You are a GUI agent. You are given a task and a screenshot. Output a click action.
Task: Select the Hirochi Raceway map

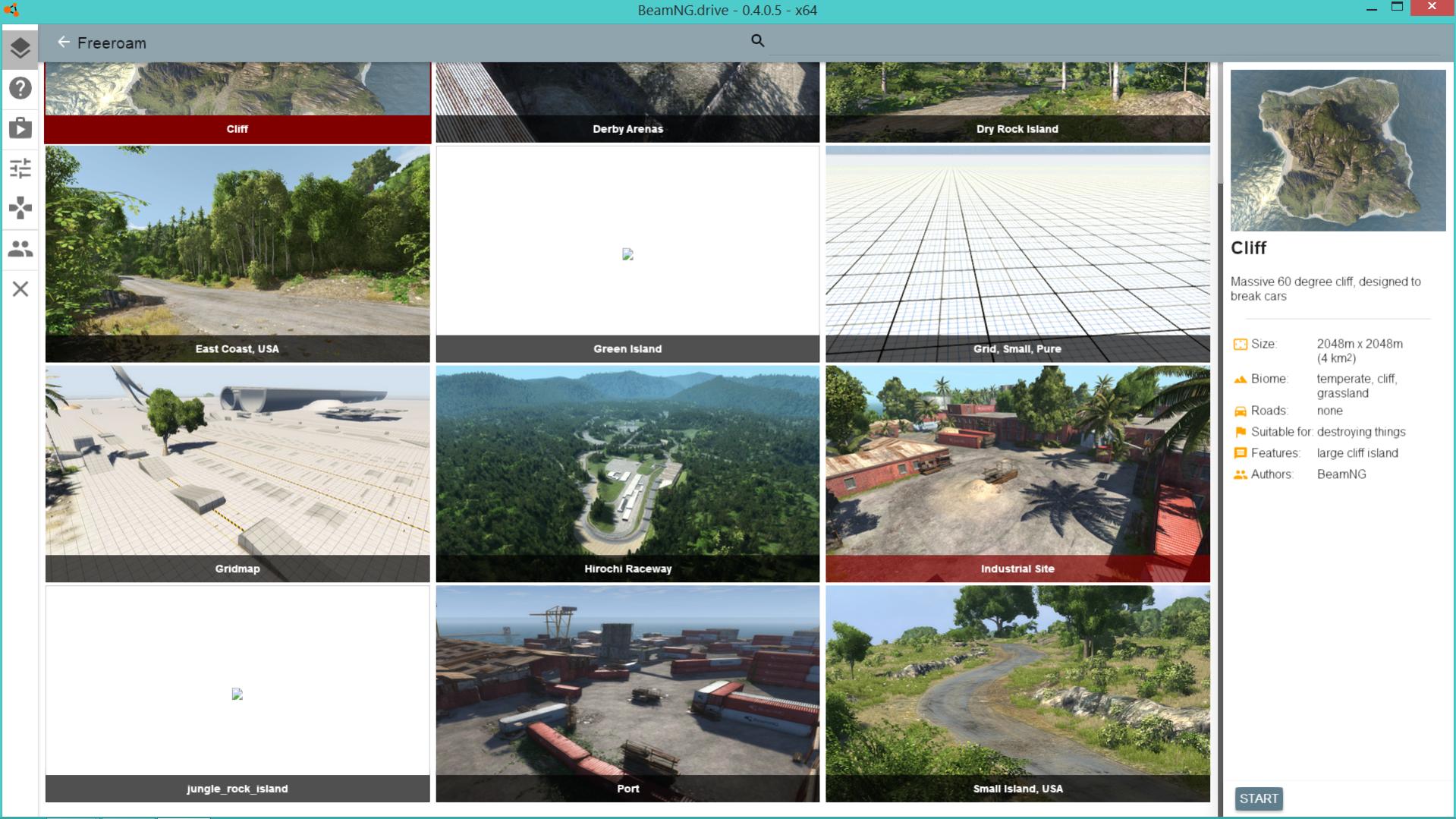coord(627,474)
